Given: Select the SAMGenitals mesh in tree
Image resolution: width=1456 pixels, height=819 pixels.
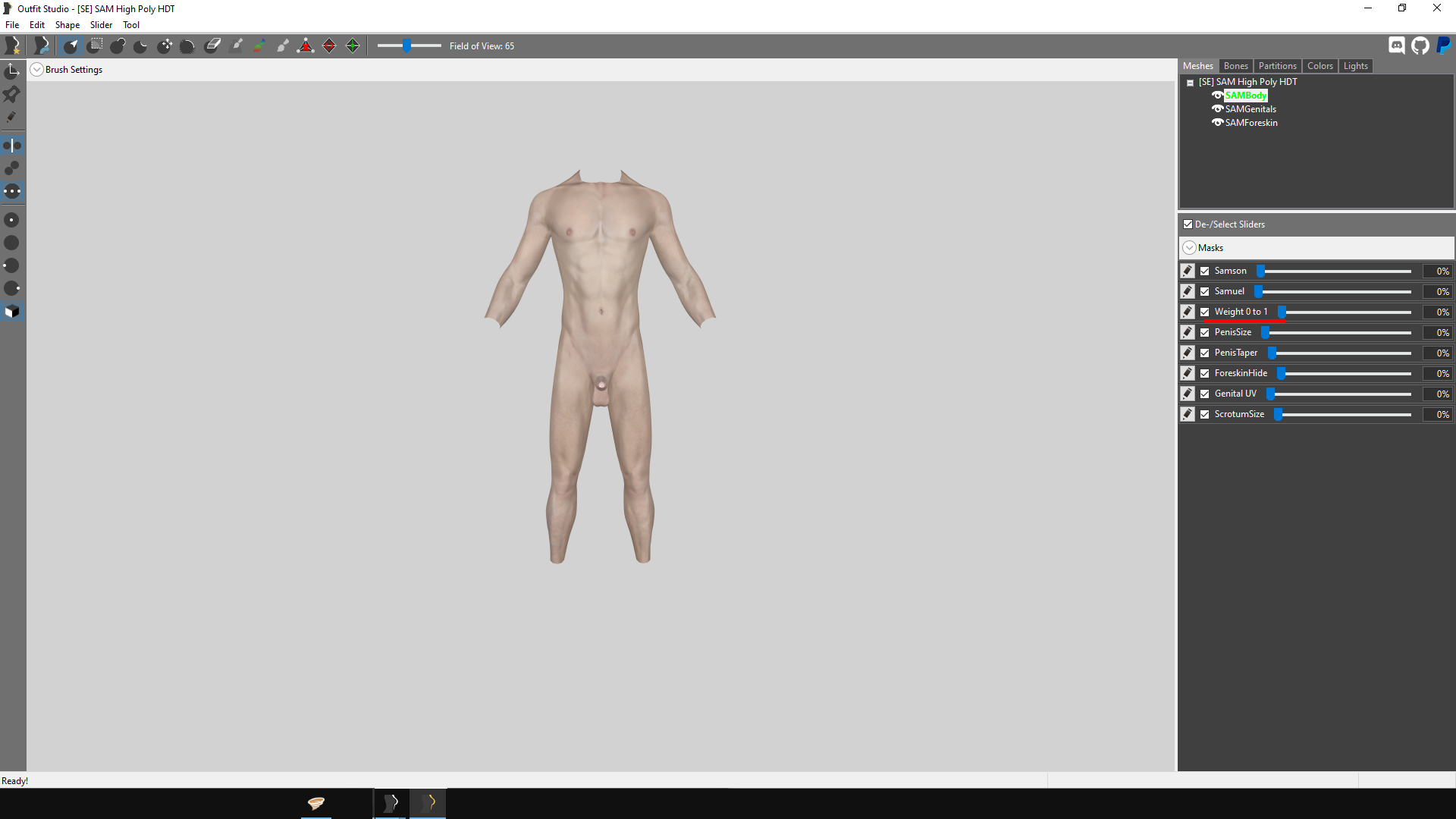Looking at the screenshot, I should click(1250, 109).
